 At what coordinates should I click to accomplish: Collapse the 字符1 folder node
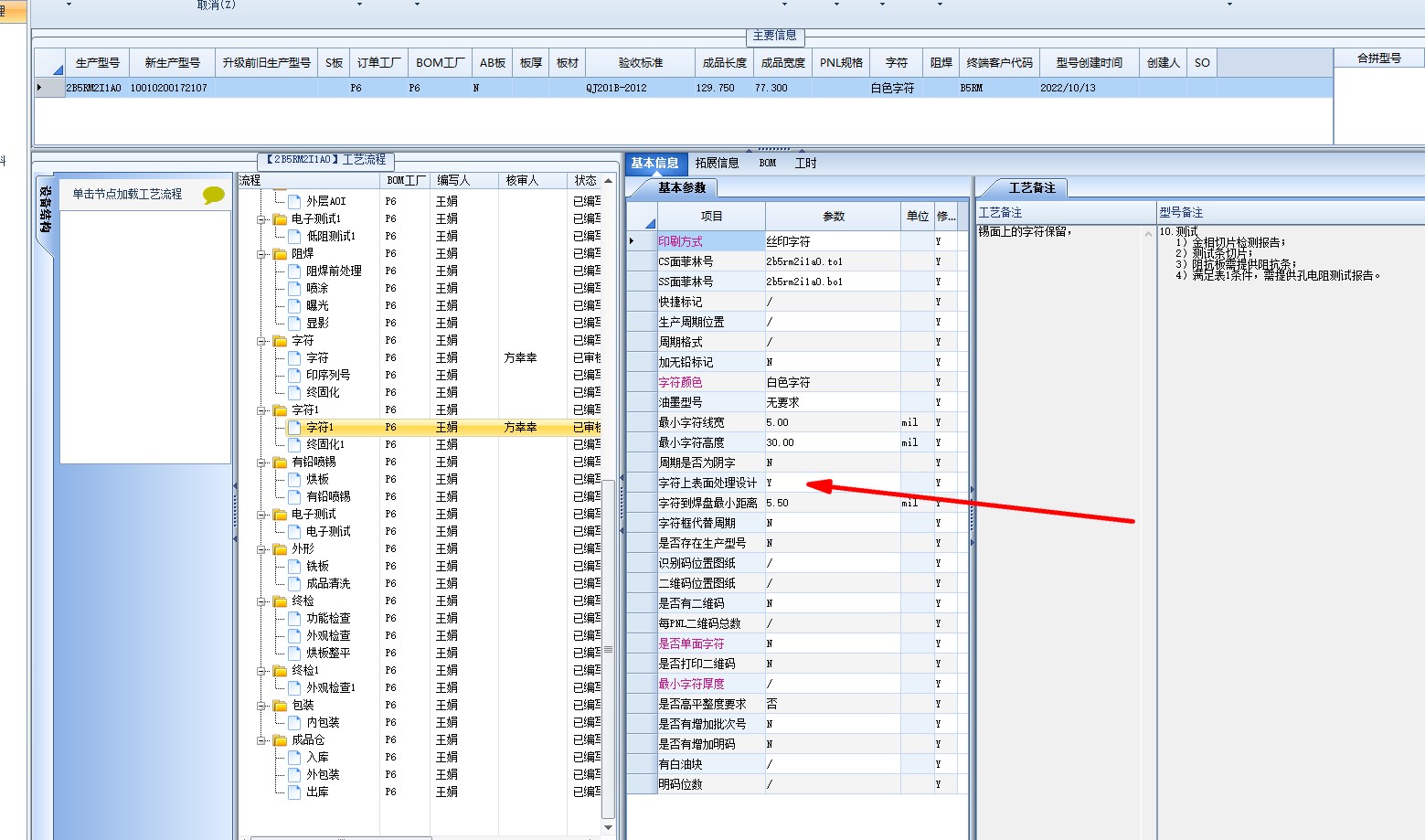261,410
